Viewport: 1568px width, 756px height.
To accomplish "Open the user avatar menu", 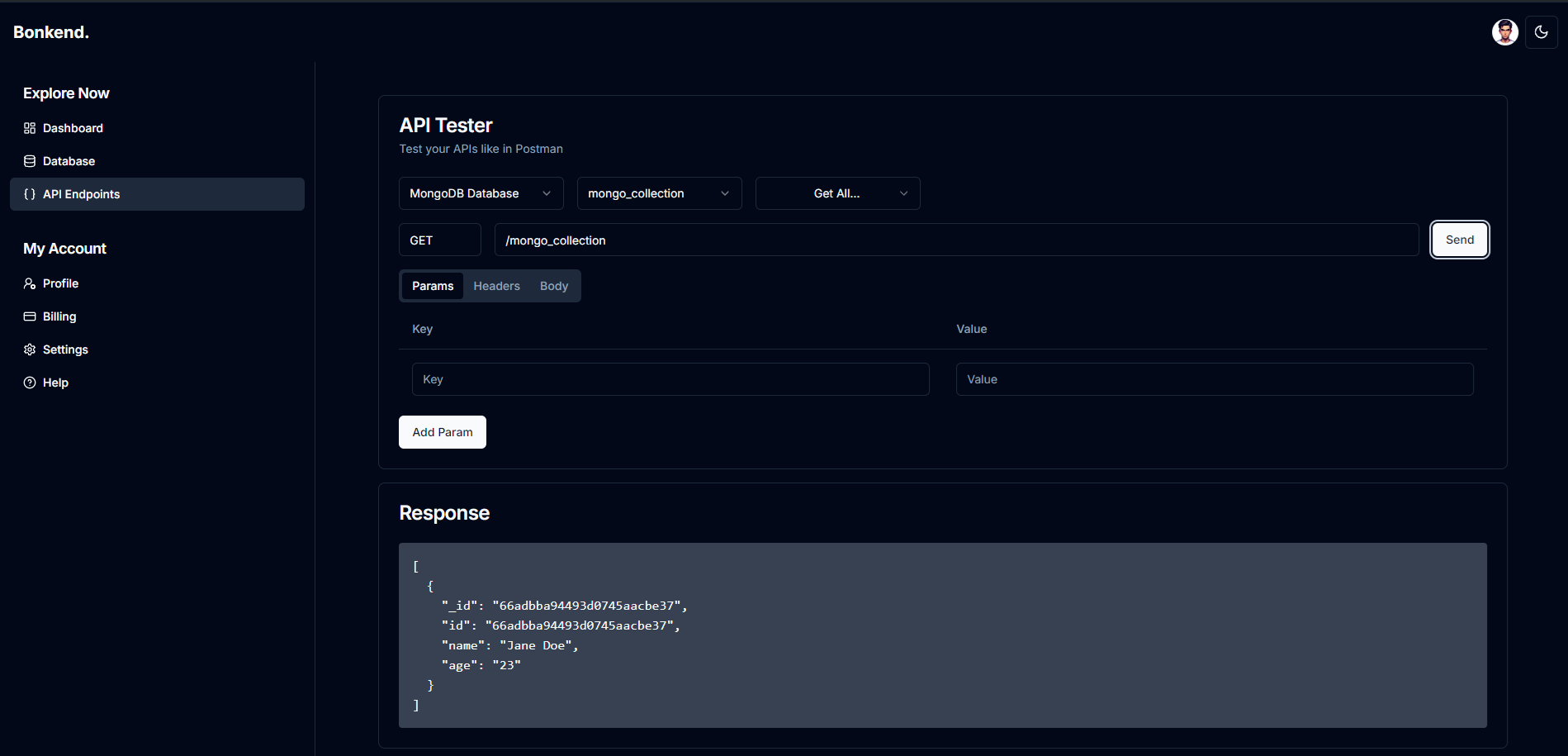I will pyautogui.click(x=1504, y=32).
